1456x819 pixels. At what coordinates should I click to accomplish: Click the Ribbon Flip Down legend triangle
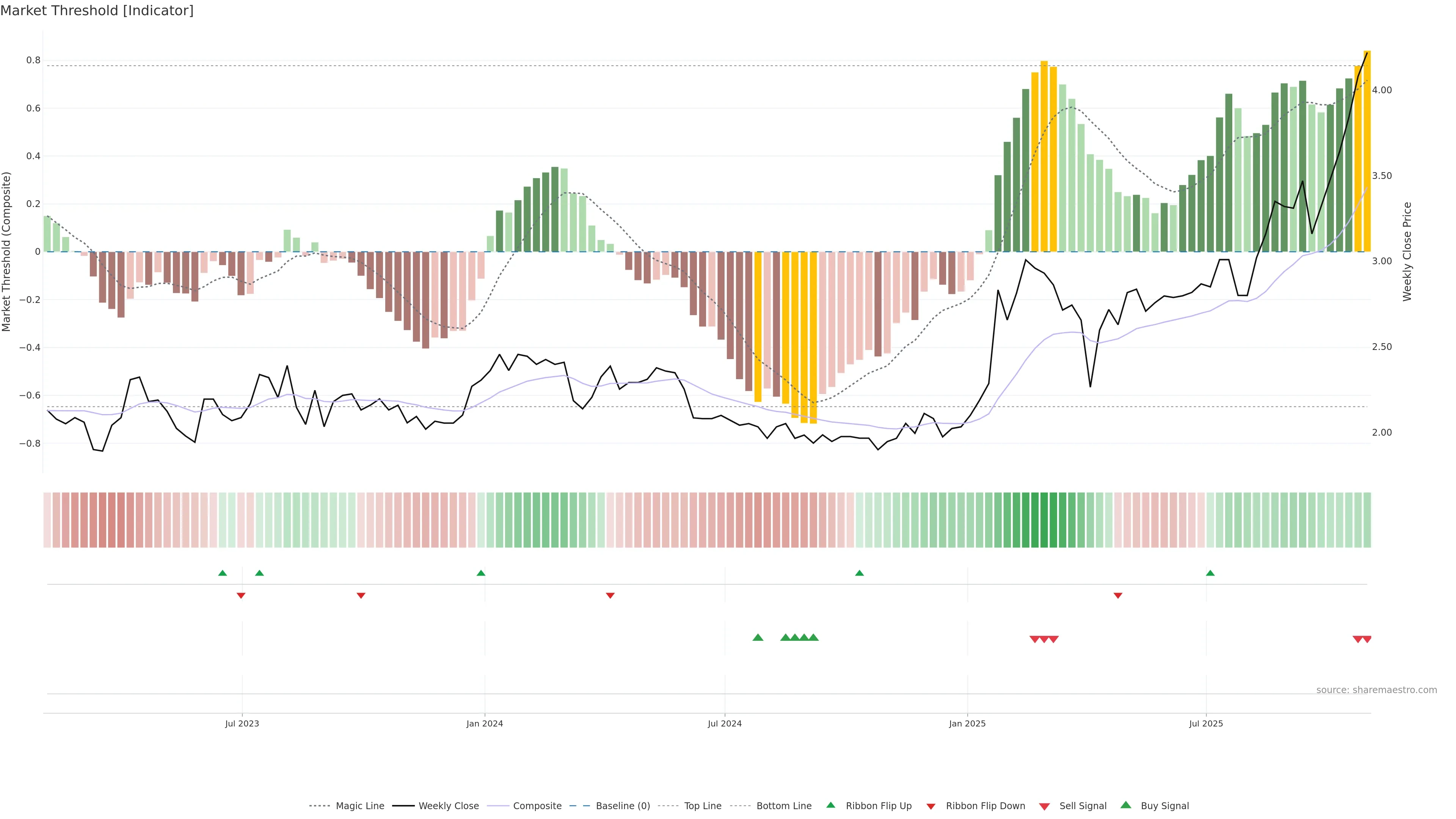pos(931,806)
